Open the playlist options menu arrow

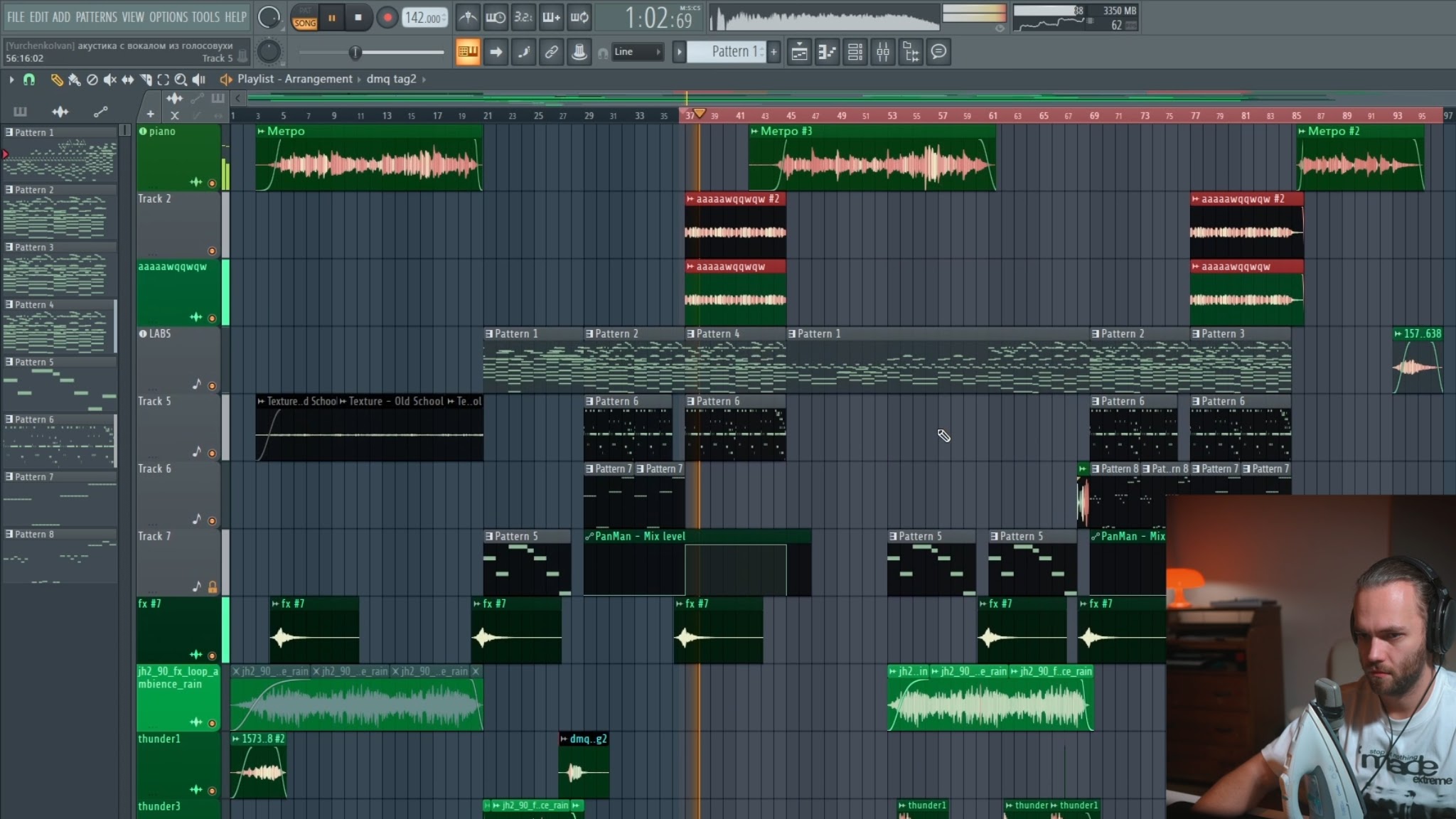(11, 80)
